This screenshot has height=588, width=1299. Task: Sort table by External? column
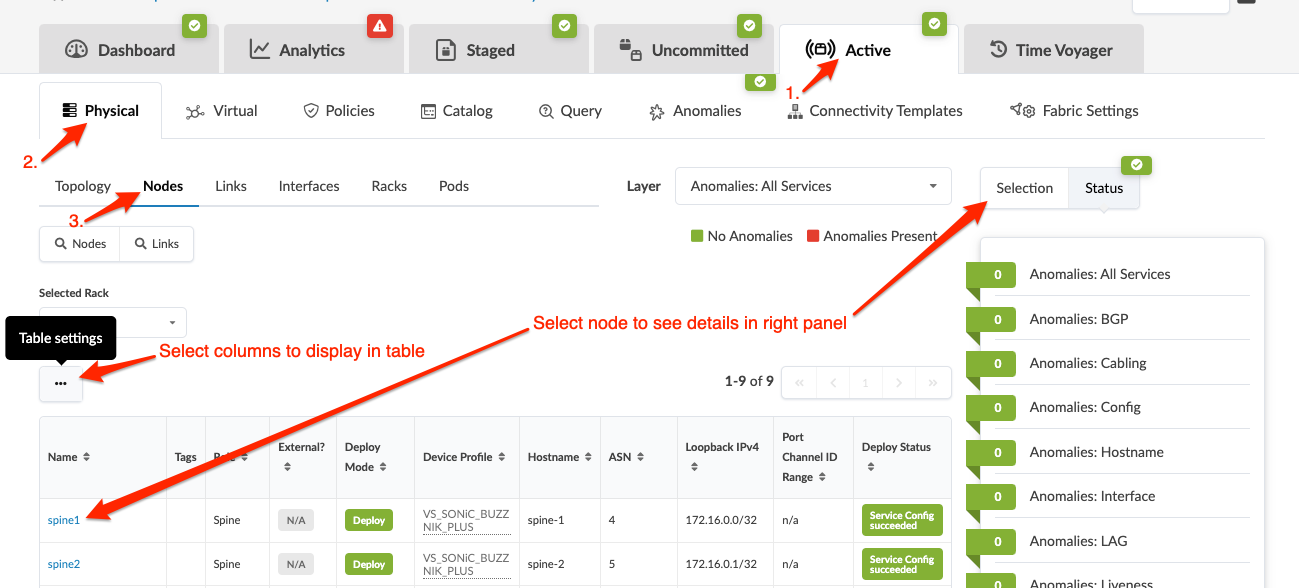click(302, 457)
